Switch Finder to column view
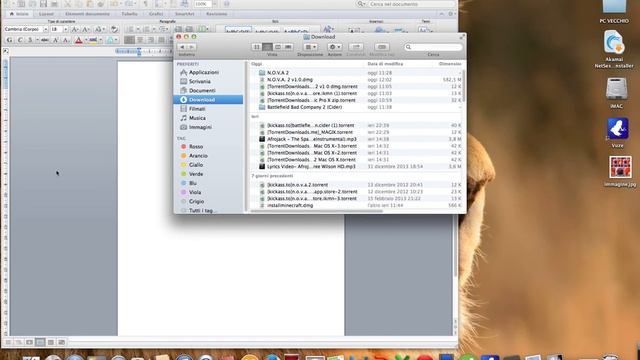The height and width of the screenshot is (360, 640). click(x=278, y=47)
